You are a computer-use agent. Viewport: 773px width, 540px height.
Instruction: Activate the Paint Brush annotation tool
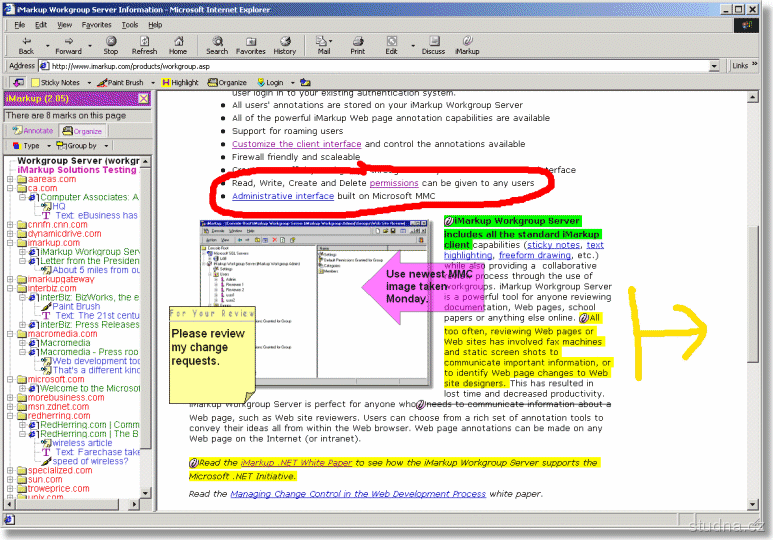click(x=121, y=83)
